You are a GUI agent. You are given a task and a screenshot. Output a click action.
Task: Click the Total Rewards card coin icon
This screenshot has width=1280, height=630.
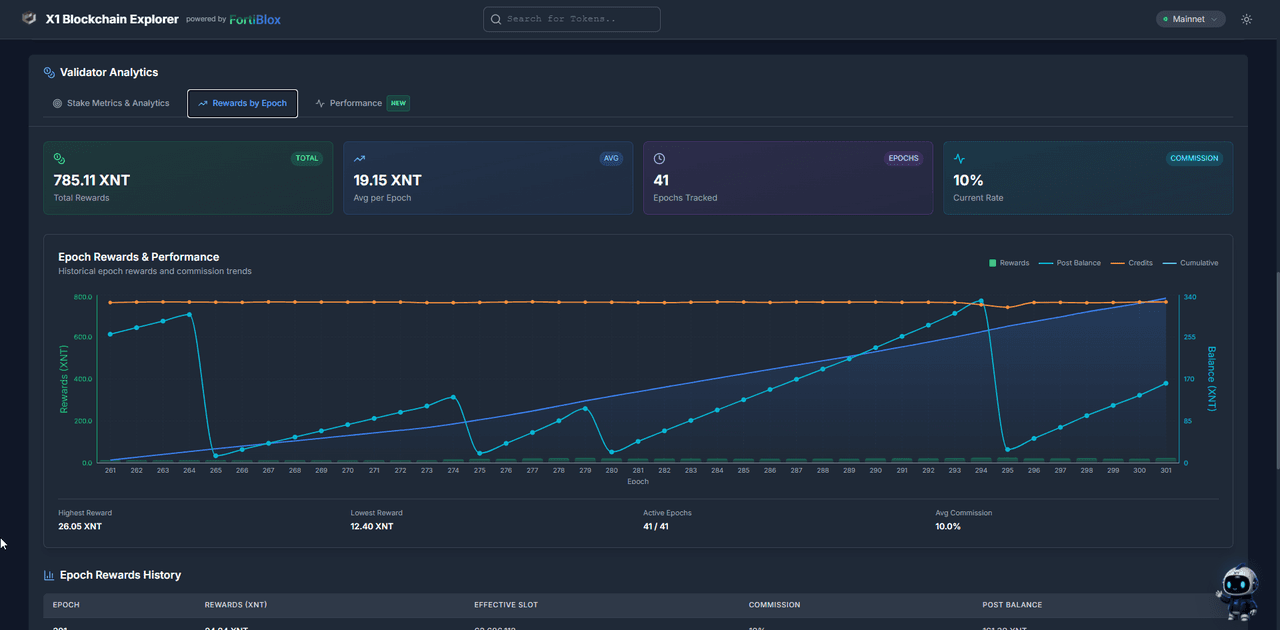(59, 158)
